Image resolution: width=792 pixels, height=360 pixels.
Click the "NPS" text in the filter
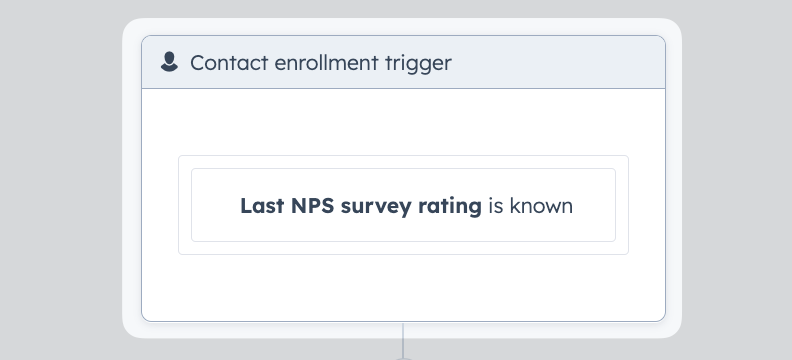coord(313,206)
